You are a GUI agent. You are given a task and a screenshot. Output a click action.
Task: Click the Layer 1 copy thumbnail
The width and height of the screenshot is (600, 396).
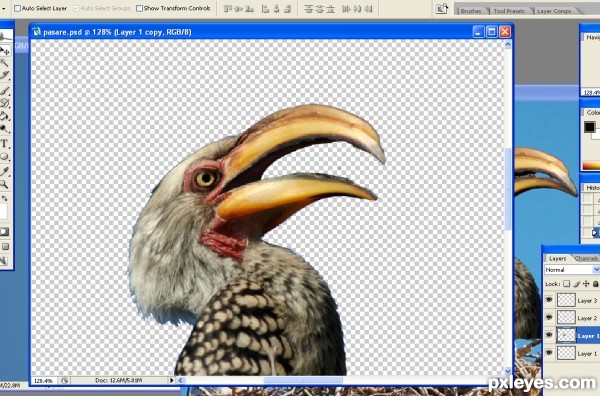pyautogui.click(x=566, y=335)
